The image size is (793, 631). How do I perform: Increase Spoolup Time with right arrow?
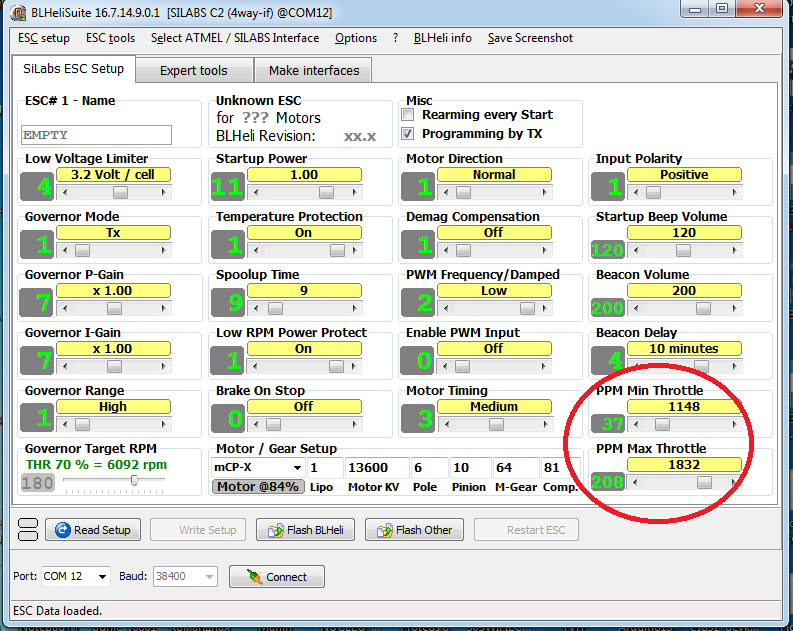pos(355,308)
